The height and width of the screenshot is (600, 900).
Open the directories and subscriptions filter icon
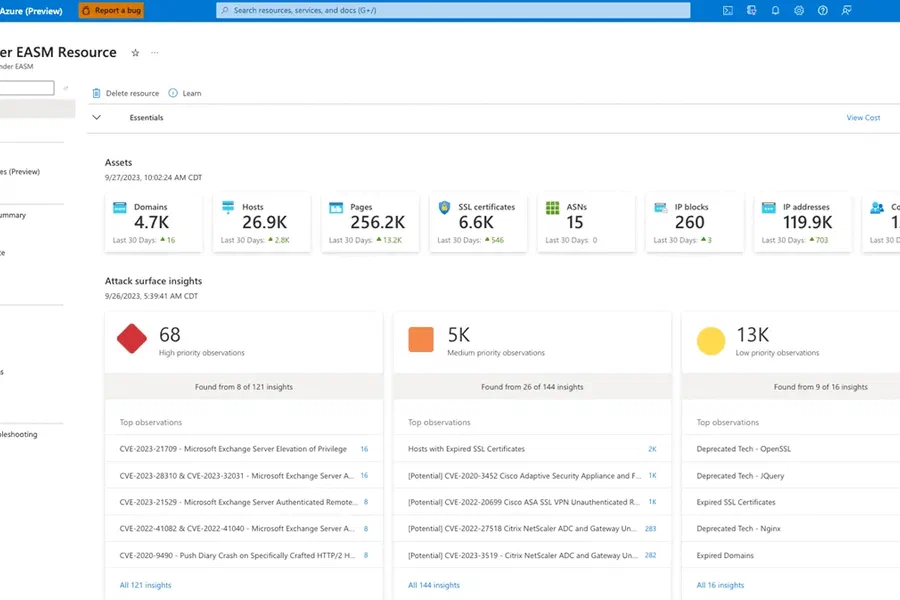pyautogui.click(x=751, y=10)
